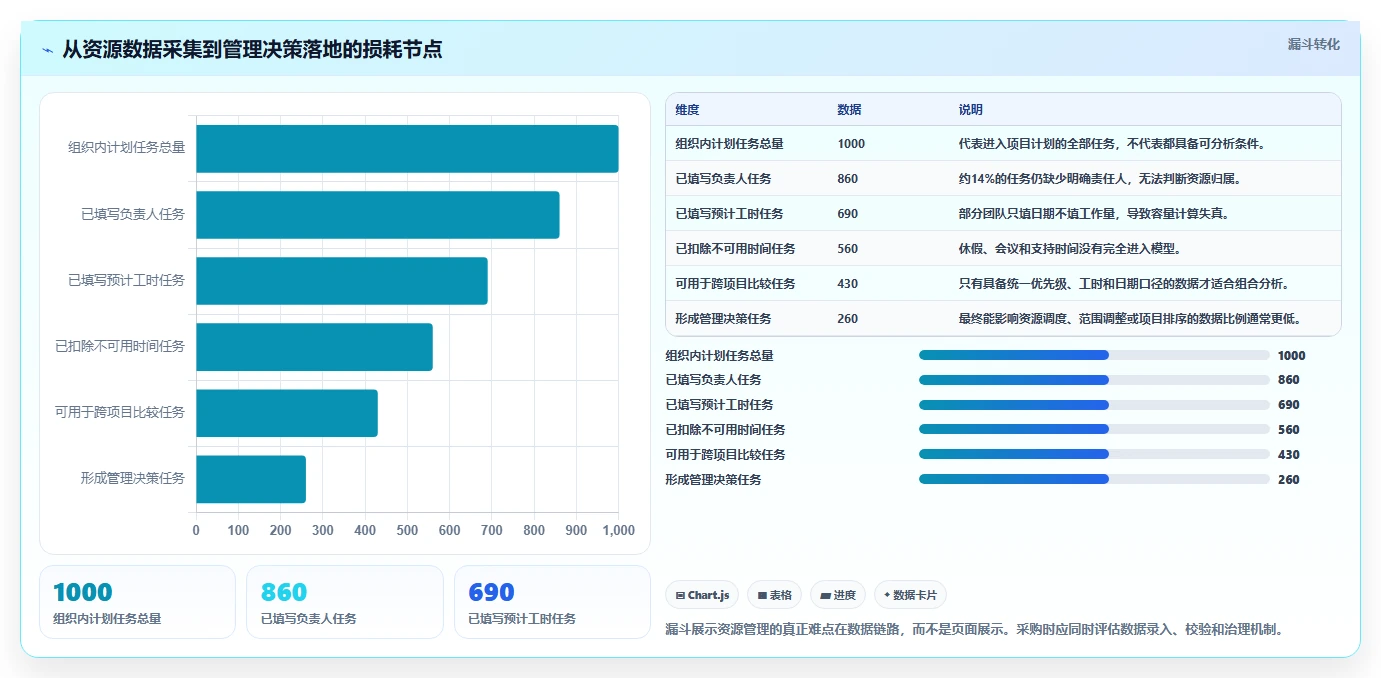Select table cell 已填写预计工时任务

(729, 214)
